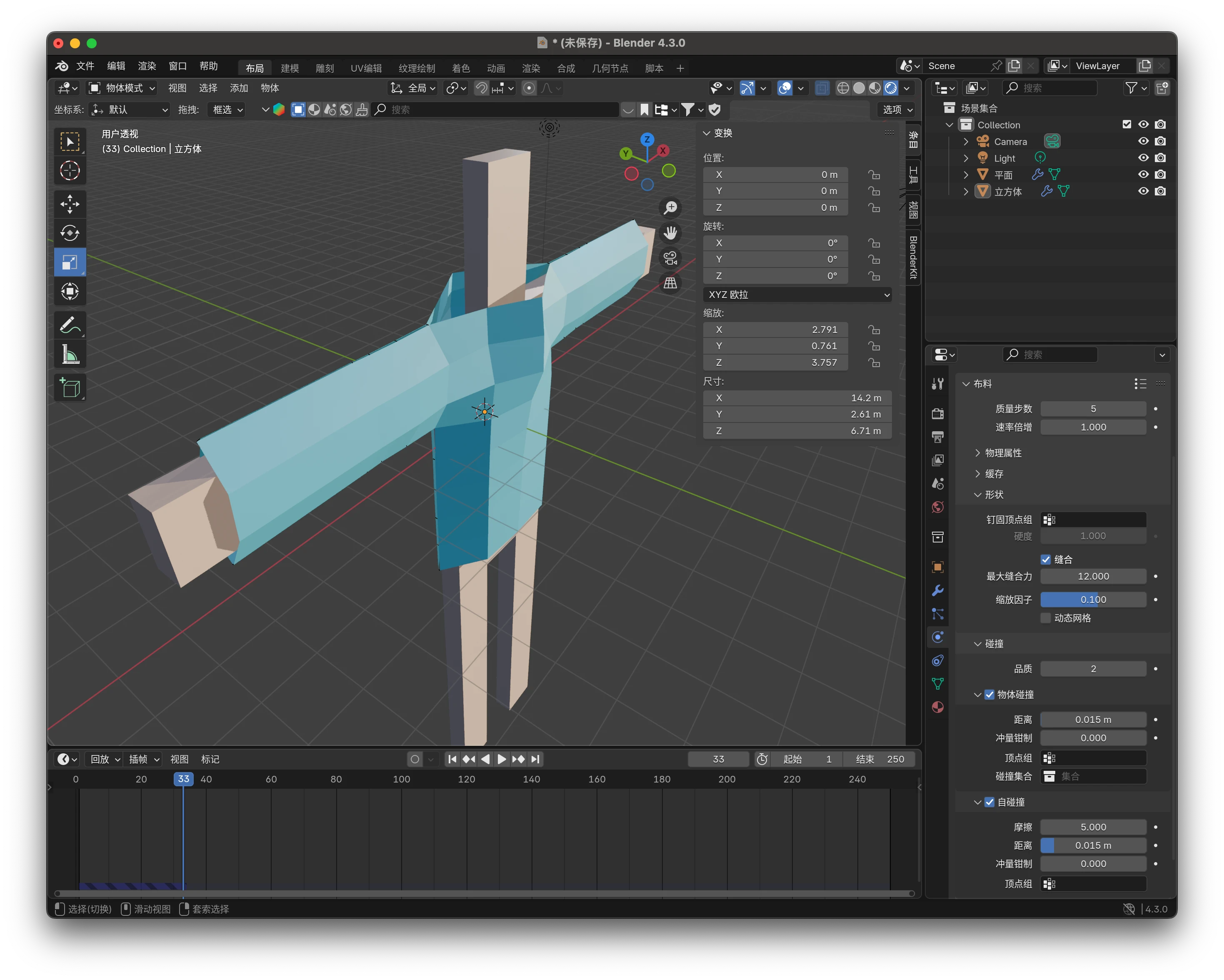Switch to rendered viewport shading

891,88
